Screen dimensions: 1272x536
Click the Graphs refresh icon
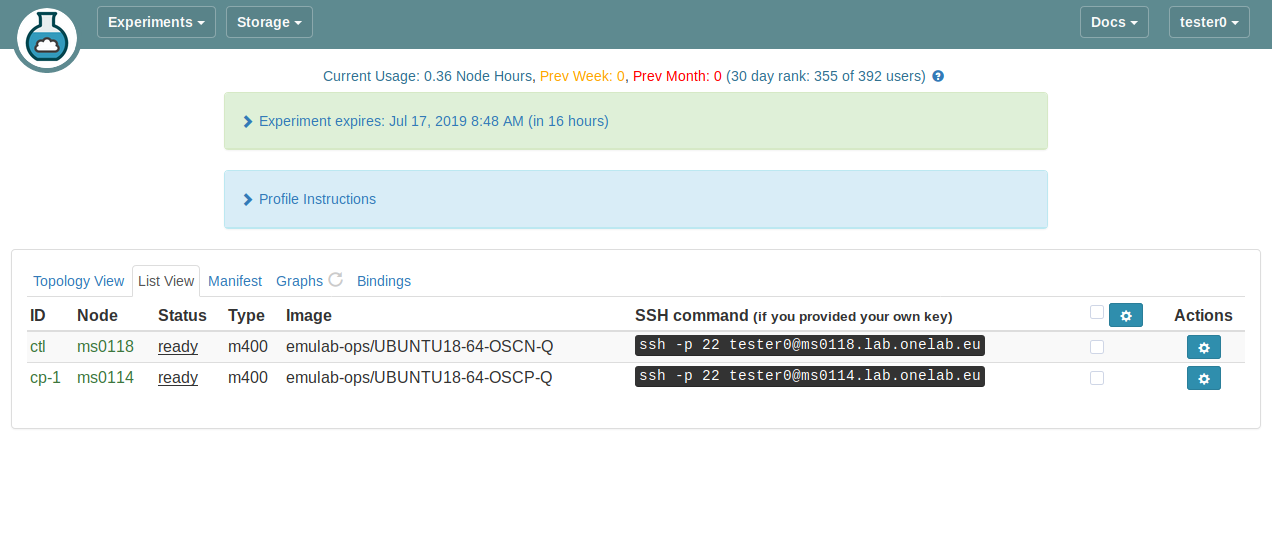[x=336, y=280]
